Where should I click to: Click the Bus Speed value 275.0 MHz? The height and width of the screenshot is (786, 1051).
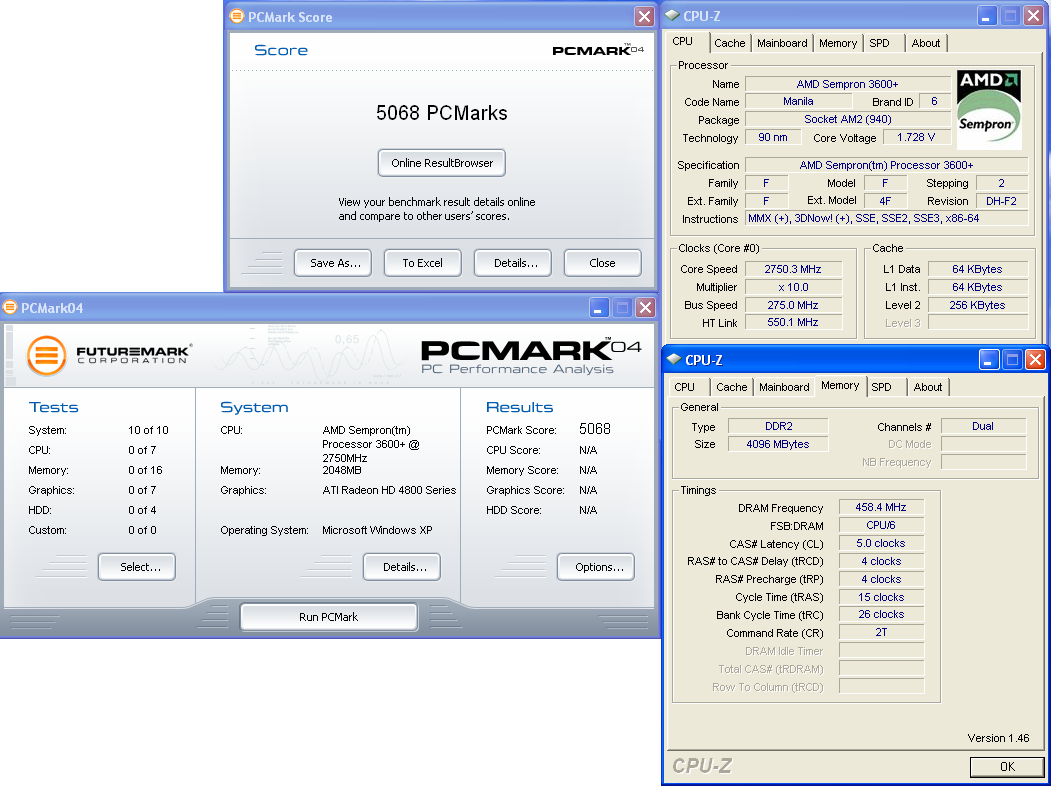(792, 305)
